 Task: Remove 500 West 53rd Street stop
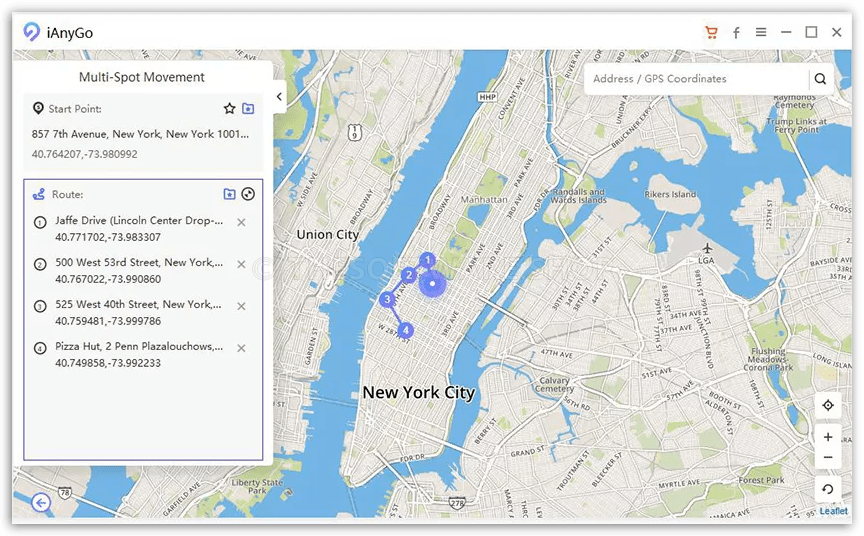tap(241, 264)
